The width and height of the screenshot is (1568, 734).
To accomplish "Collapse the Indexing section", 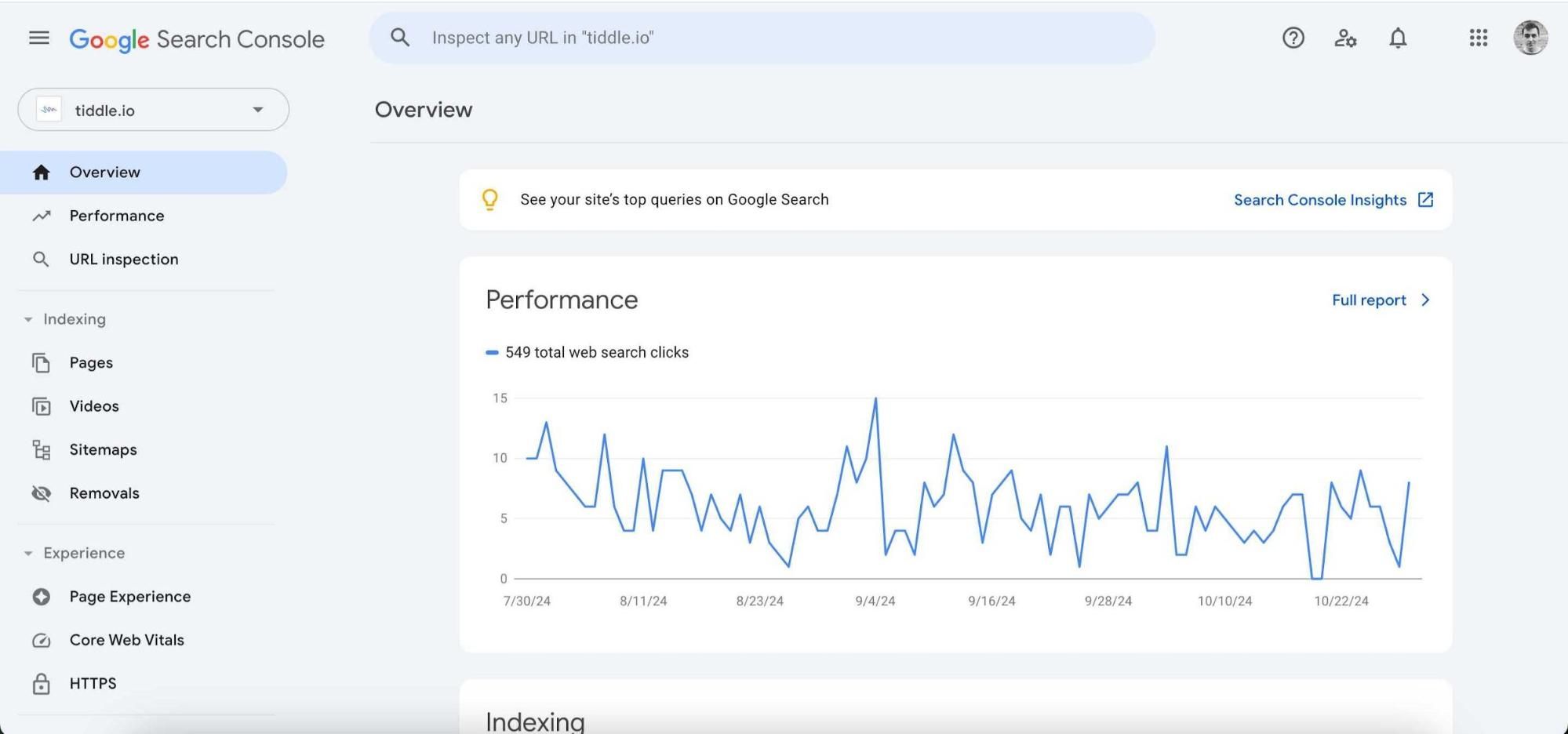I will pos(28,319).
